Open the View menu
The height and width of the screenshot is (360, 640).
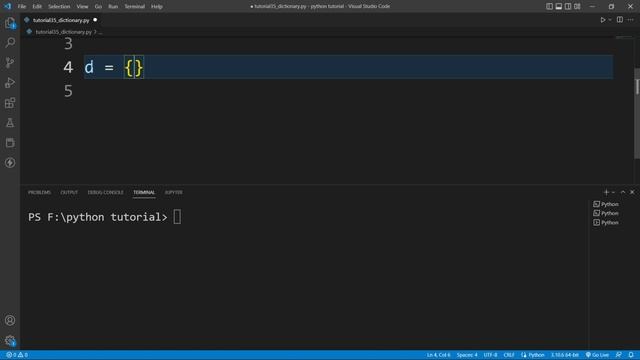(x=82, y=6)
